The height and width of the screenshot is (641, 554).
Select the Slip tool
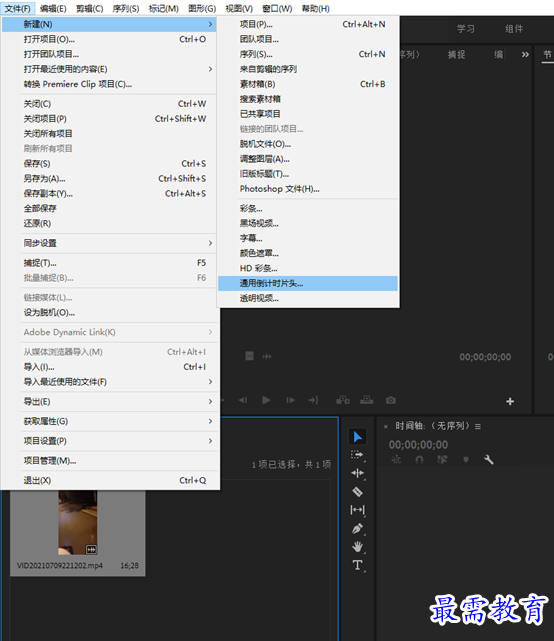click(x=357, y=510)
